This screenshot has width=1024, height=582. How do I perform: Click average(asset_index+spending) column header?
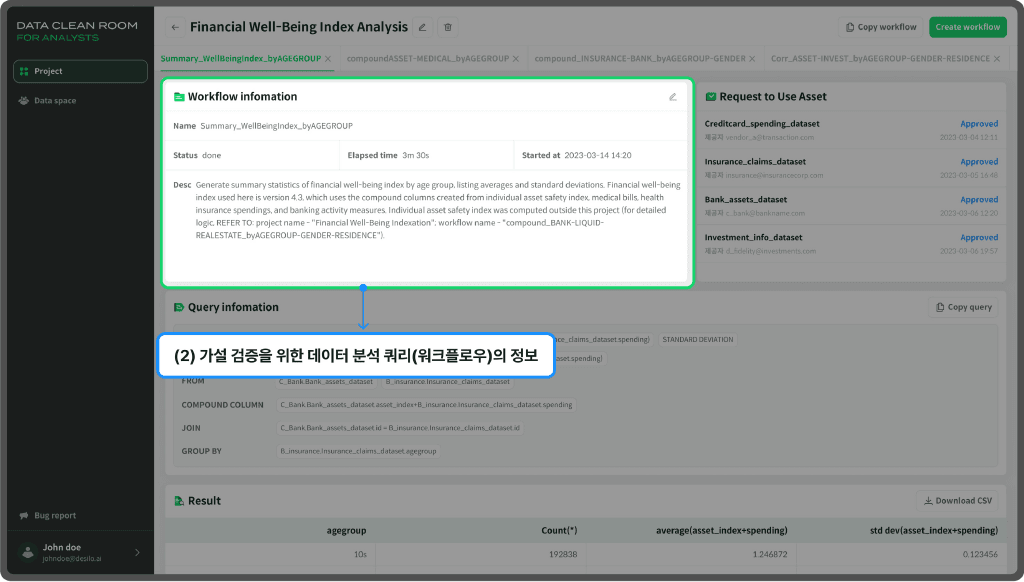(x=722, y=531)
